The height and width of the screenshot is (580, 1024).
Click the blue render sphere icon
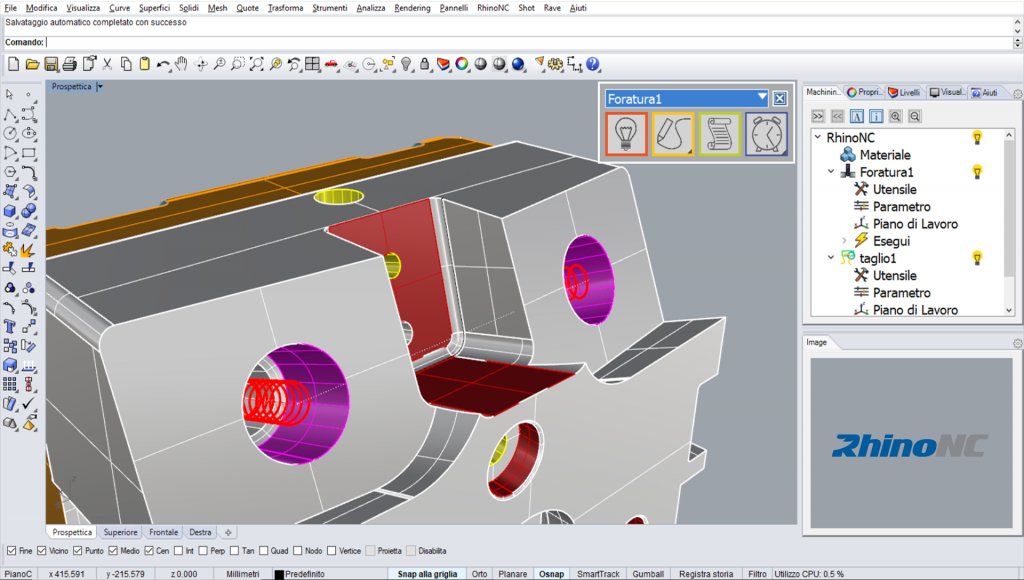click(519, 64)
